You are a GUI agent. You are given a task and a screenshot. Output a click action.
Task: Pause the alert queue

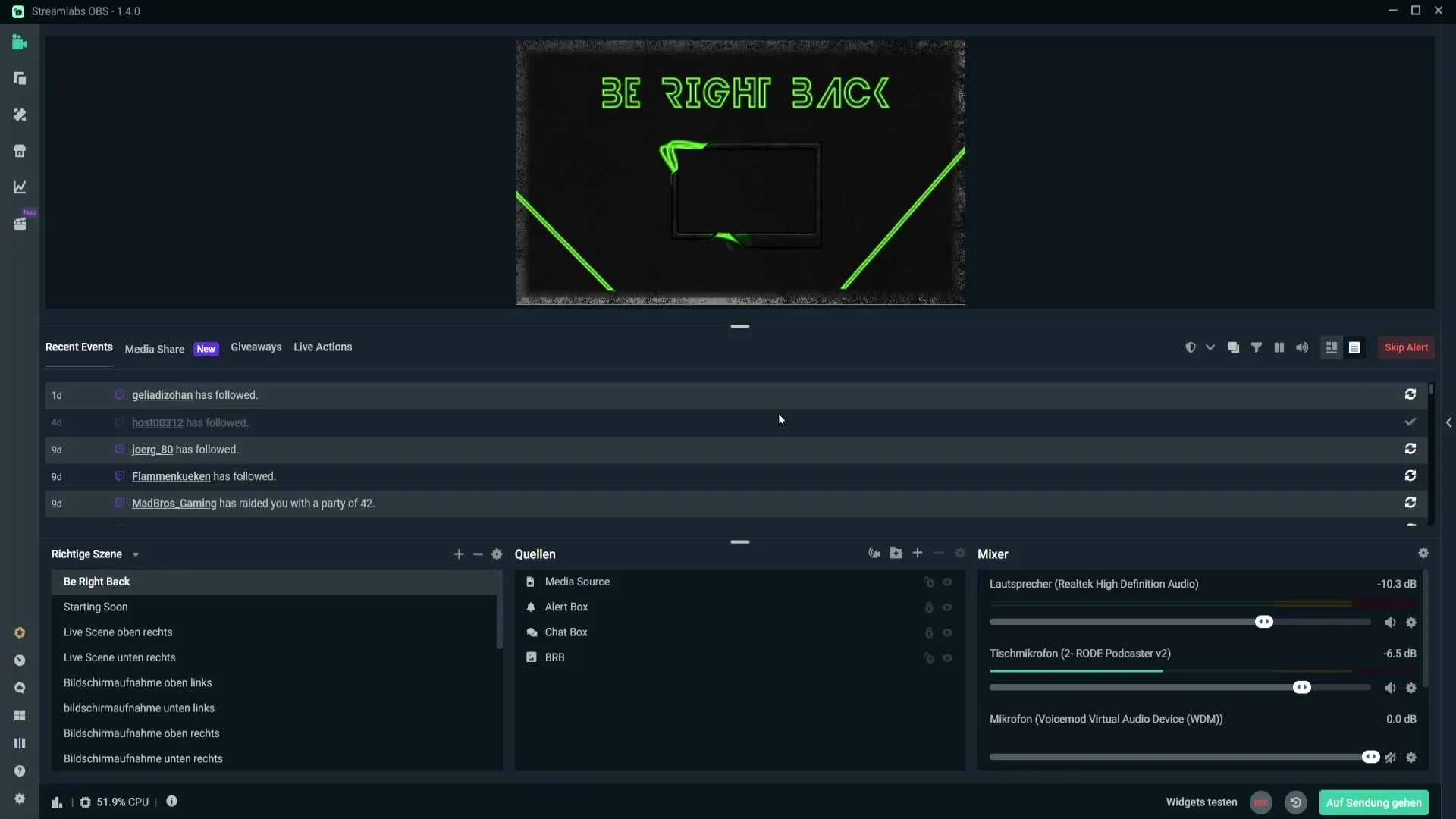click(x=1279, y=347)
